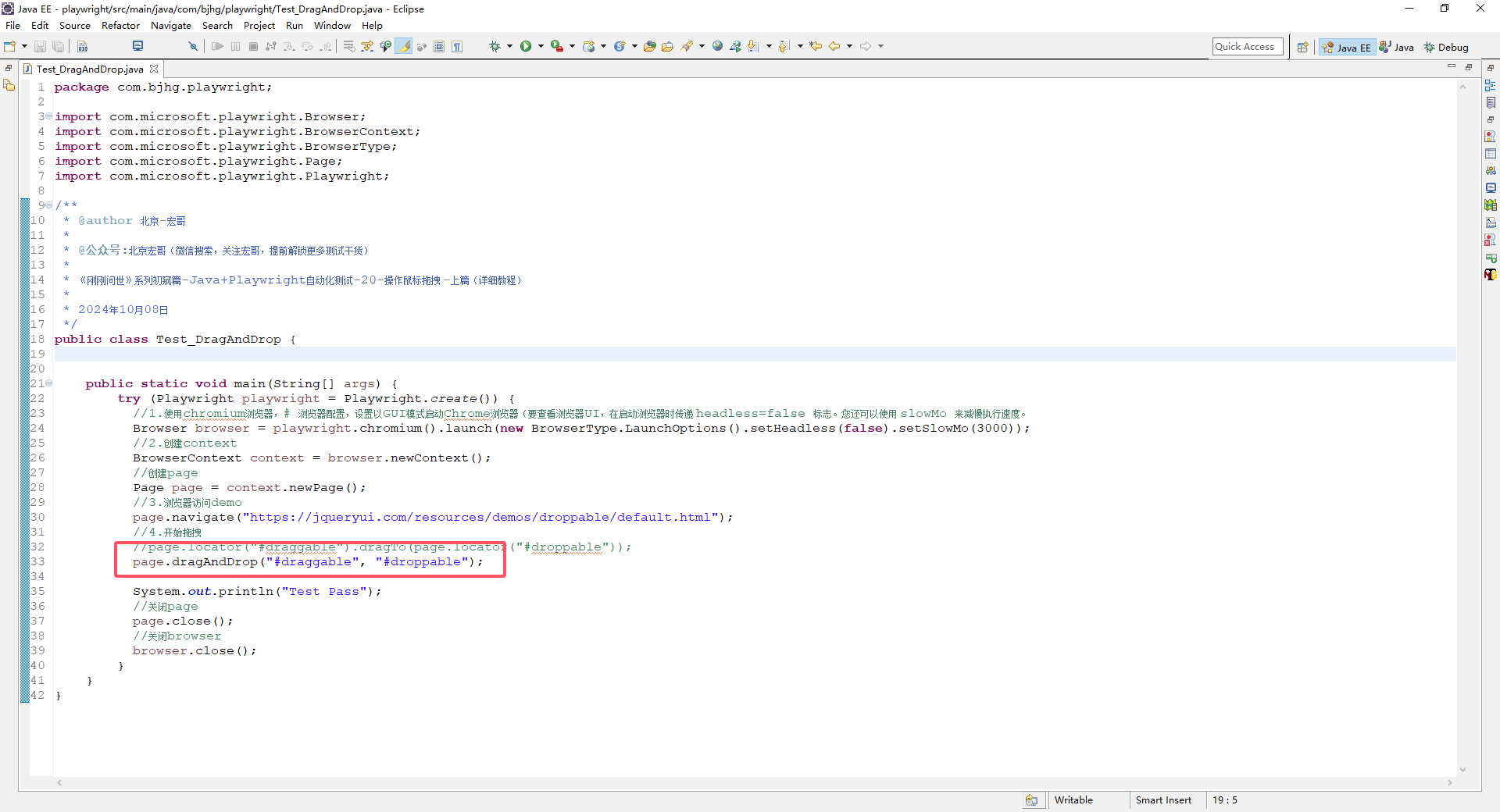
Task: Collapse the main method fold at line 21
Action: [x=48, y=383]
